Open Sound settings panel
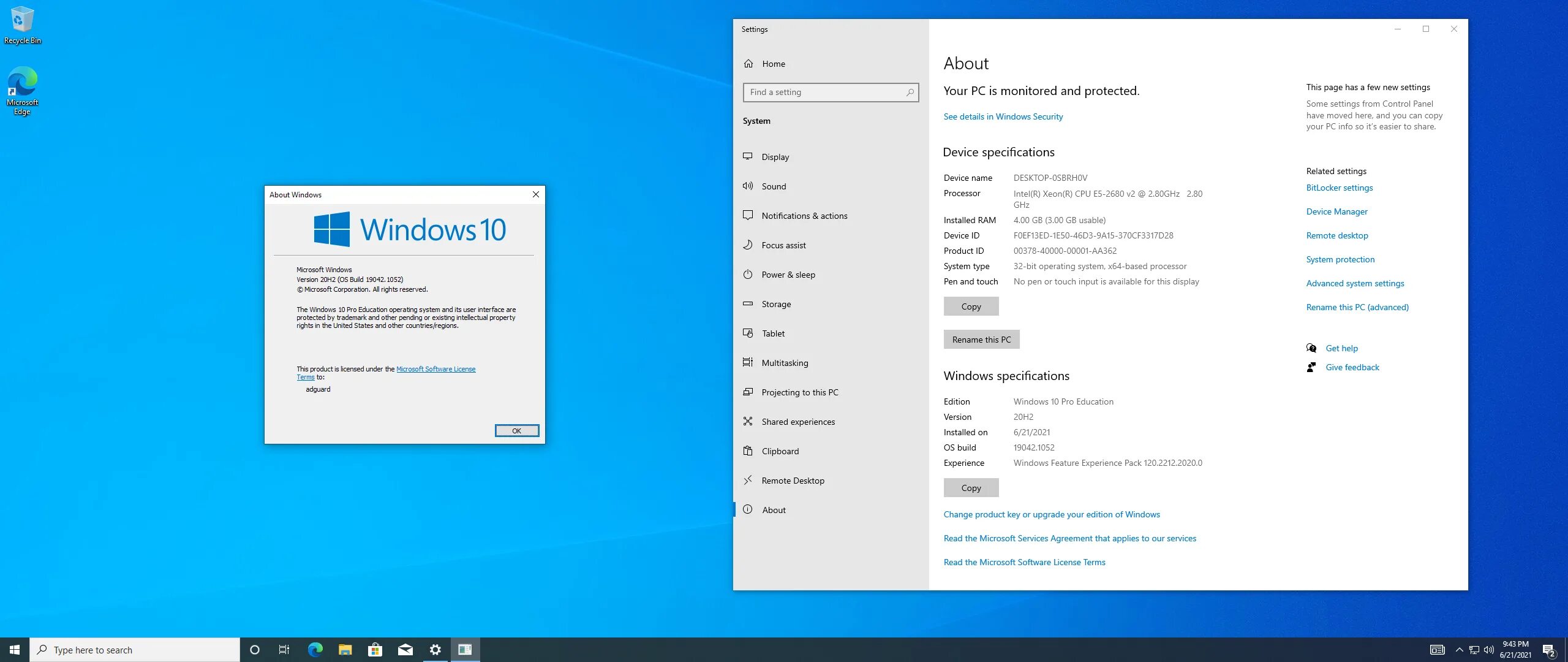The height and width of the screenshot is (662, 1568). [x=774, y=186]
